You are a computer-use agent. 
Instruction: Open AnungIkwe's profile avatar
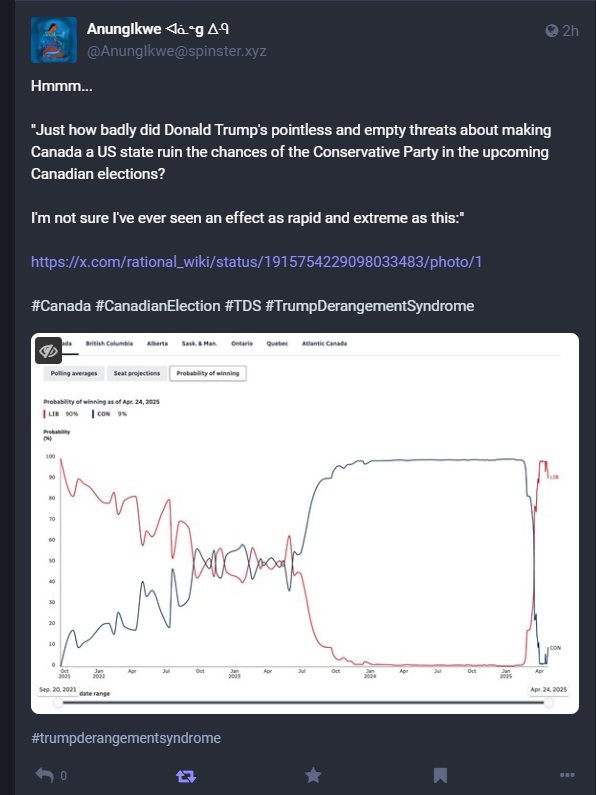pyautogui.click(x=54, y=40)
